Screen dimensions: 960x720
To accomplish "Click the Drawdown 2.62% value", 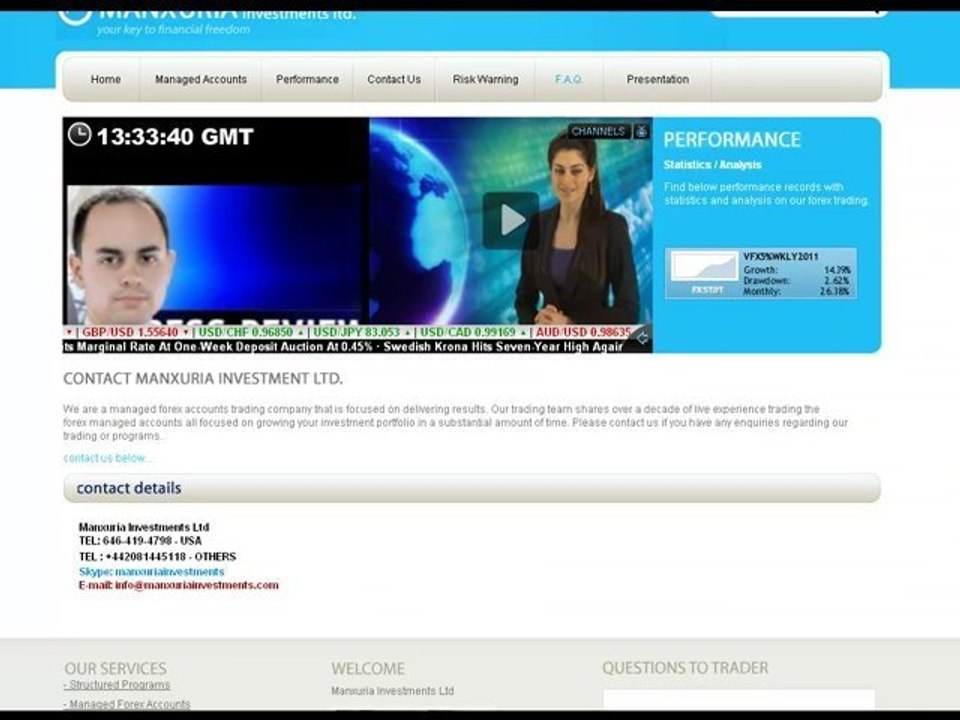I will click(837, 280).
